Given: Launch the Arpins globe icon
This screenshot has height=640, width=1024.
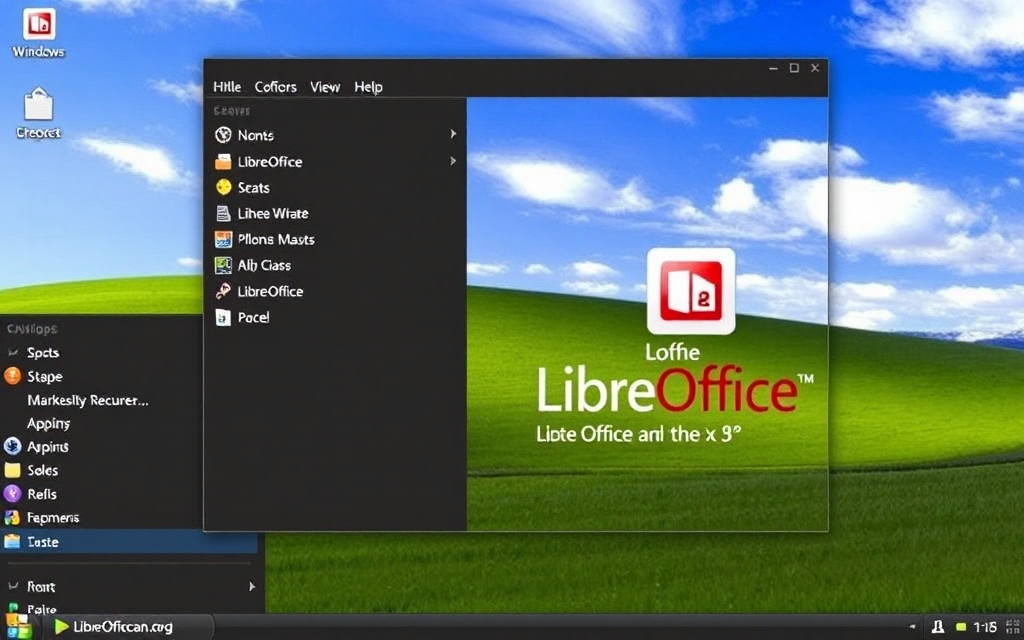Looking at the screenshot, I should pyautogui.click(x=12, y=447).
